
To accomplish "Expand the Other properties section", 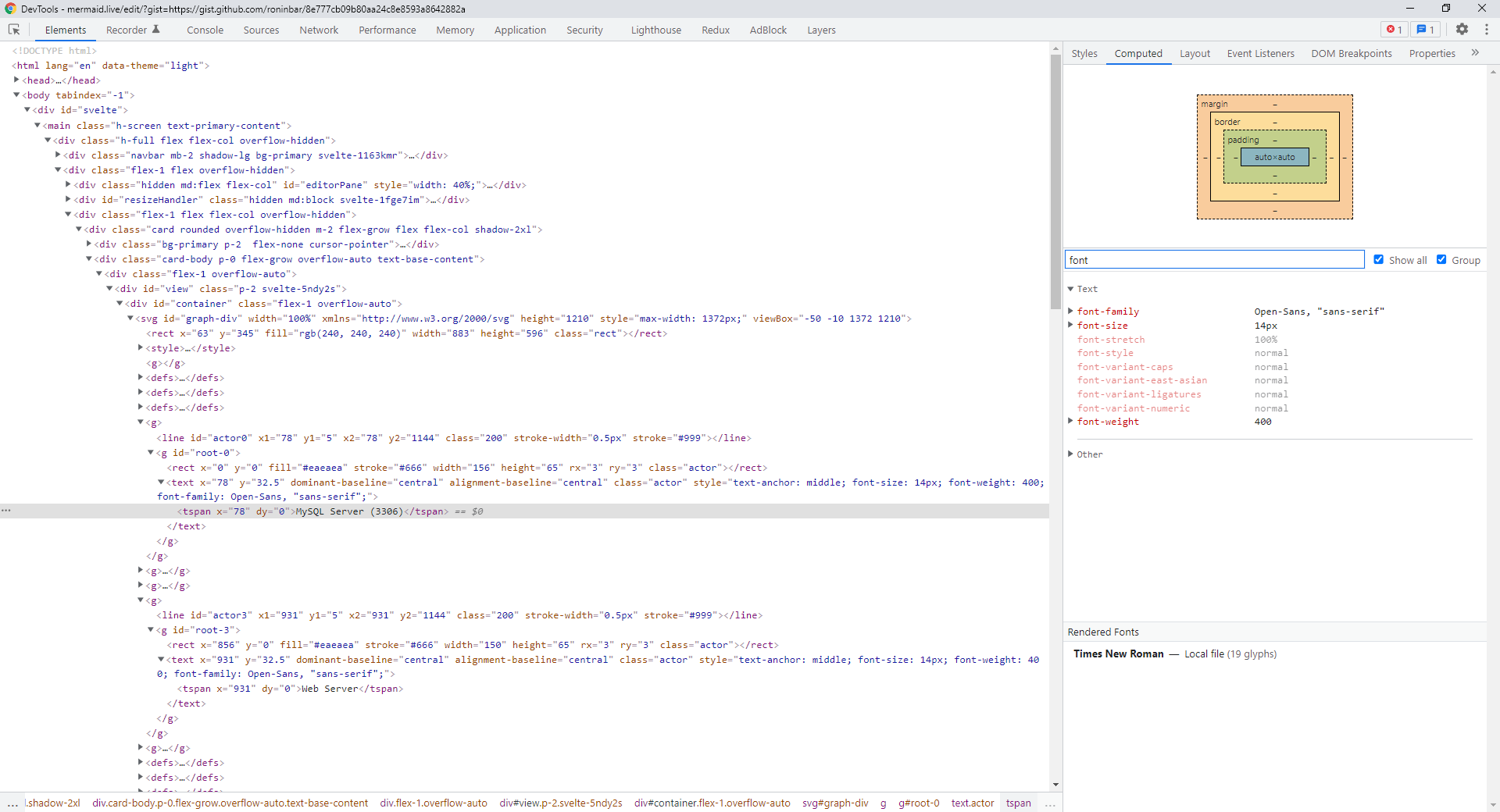I will click(1071, 454).
